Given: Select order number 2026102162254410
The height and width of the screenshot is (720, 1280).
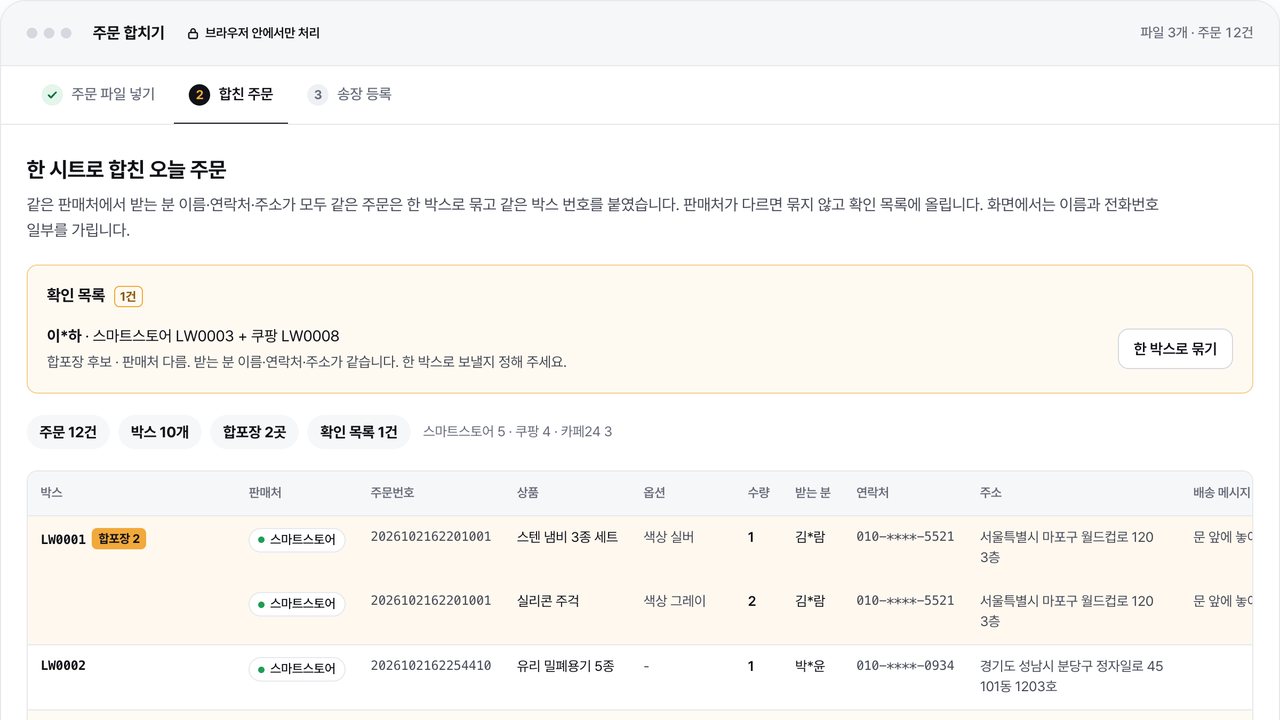Looking at the screenshot, I should click(431, 665).
